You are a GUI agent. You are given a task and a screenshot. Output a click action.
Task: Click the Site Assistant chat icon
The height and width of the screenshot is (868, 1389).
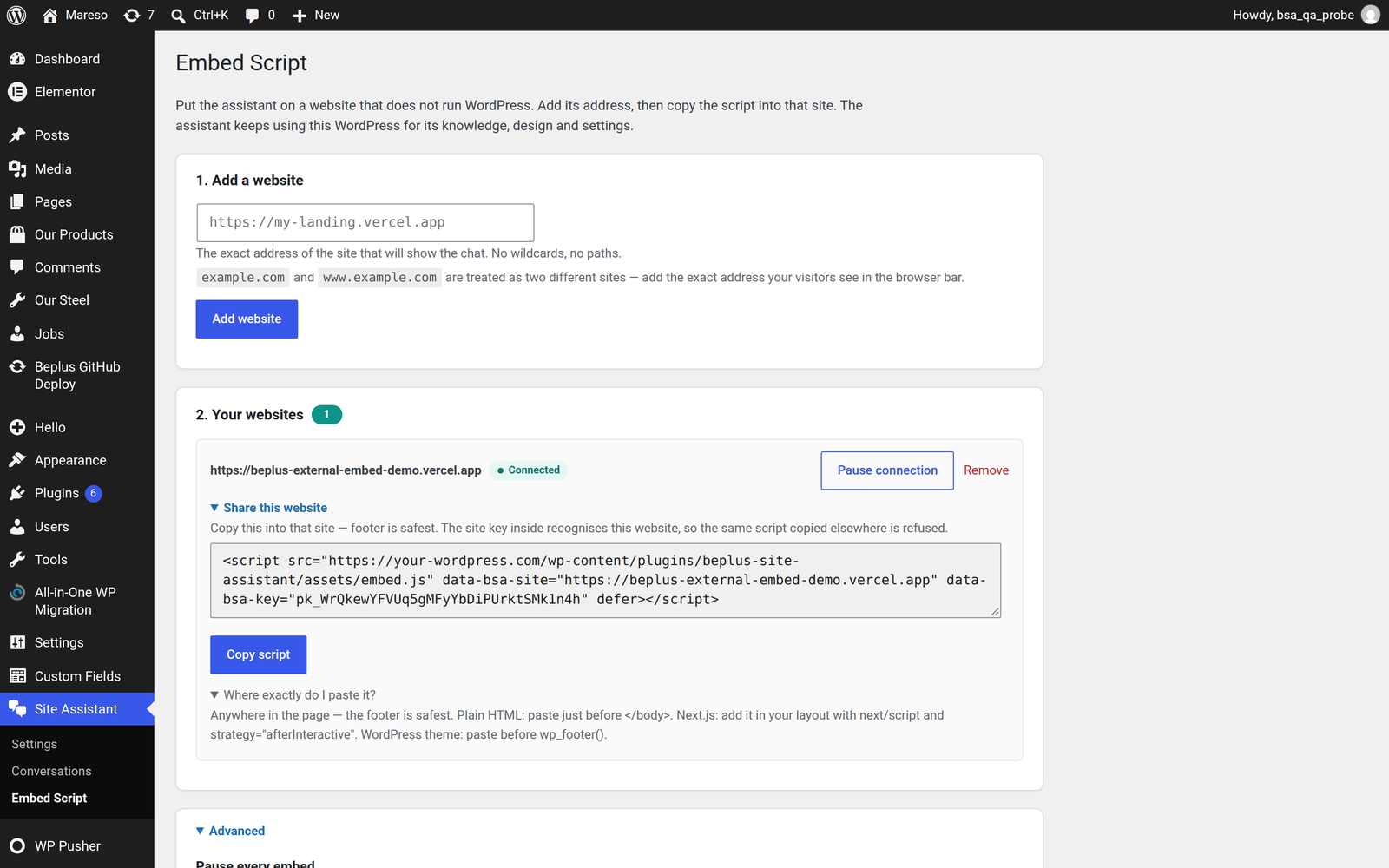click(x=17, y=709)
